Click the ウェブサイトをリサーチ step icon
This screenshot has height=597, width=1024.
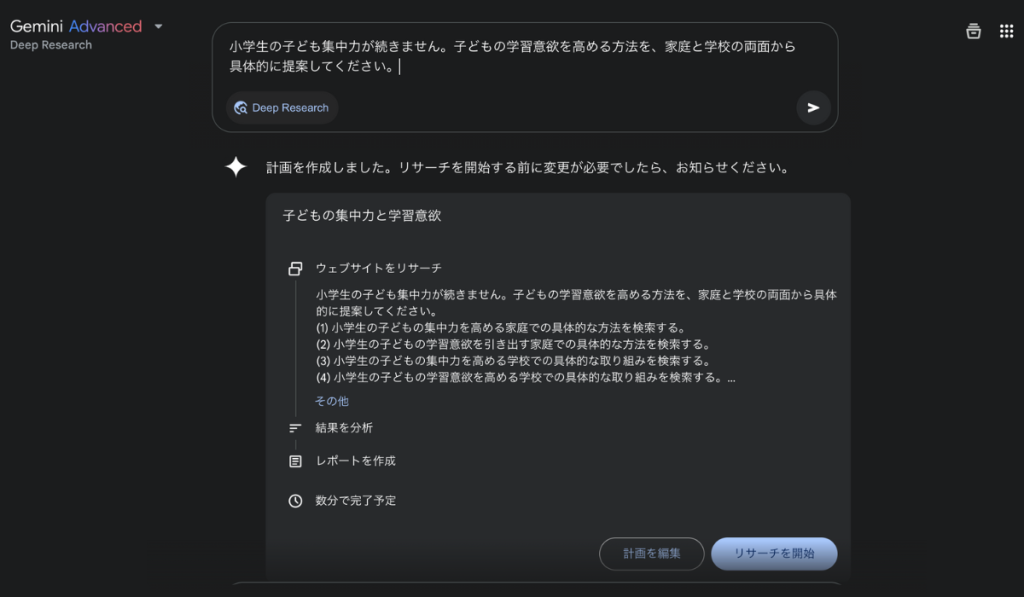point(295,268)
